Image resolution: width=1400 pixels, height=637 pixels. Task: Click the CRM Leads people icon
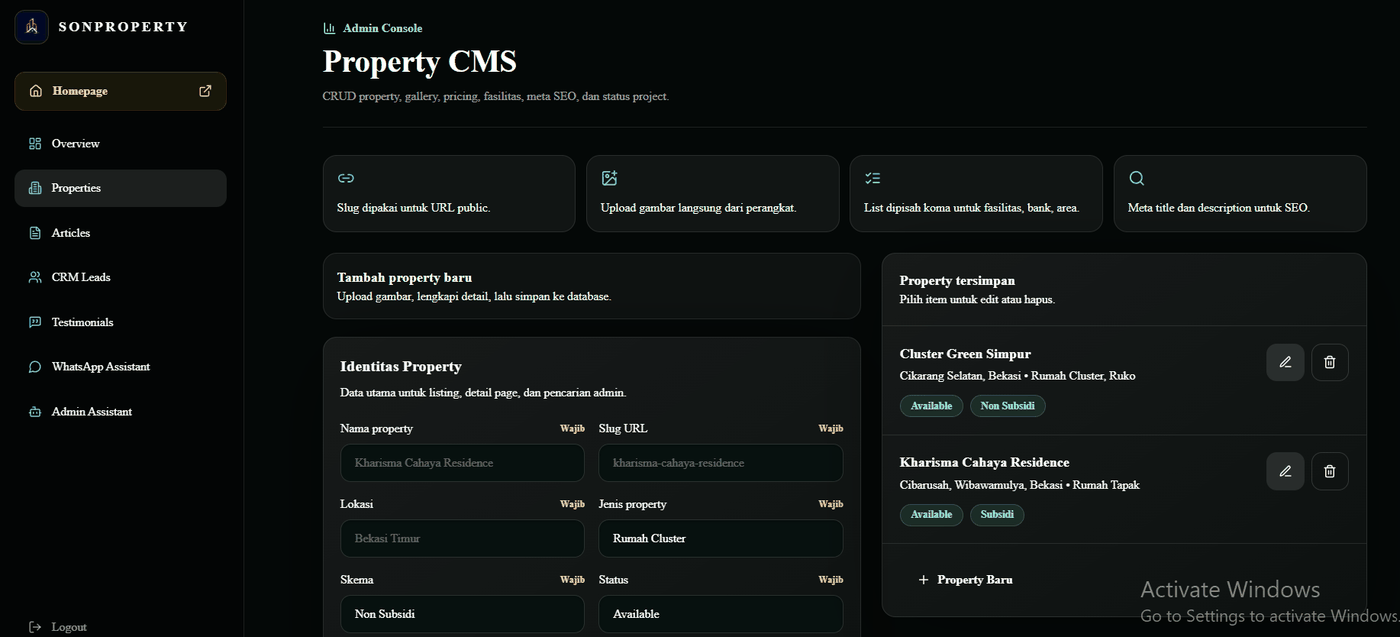(x=35, y=277)
